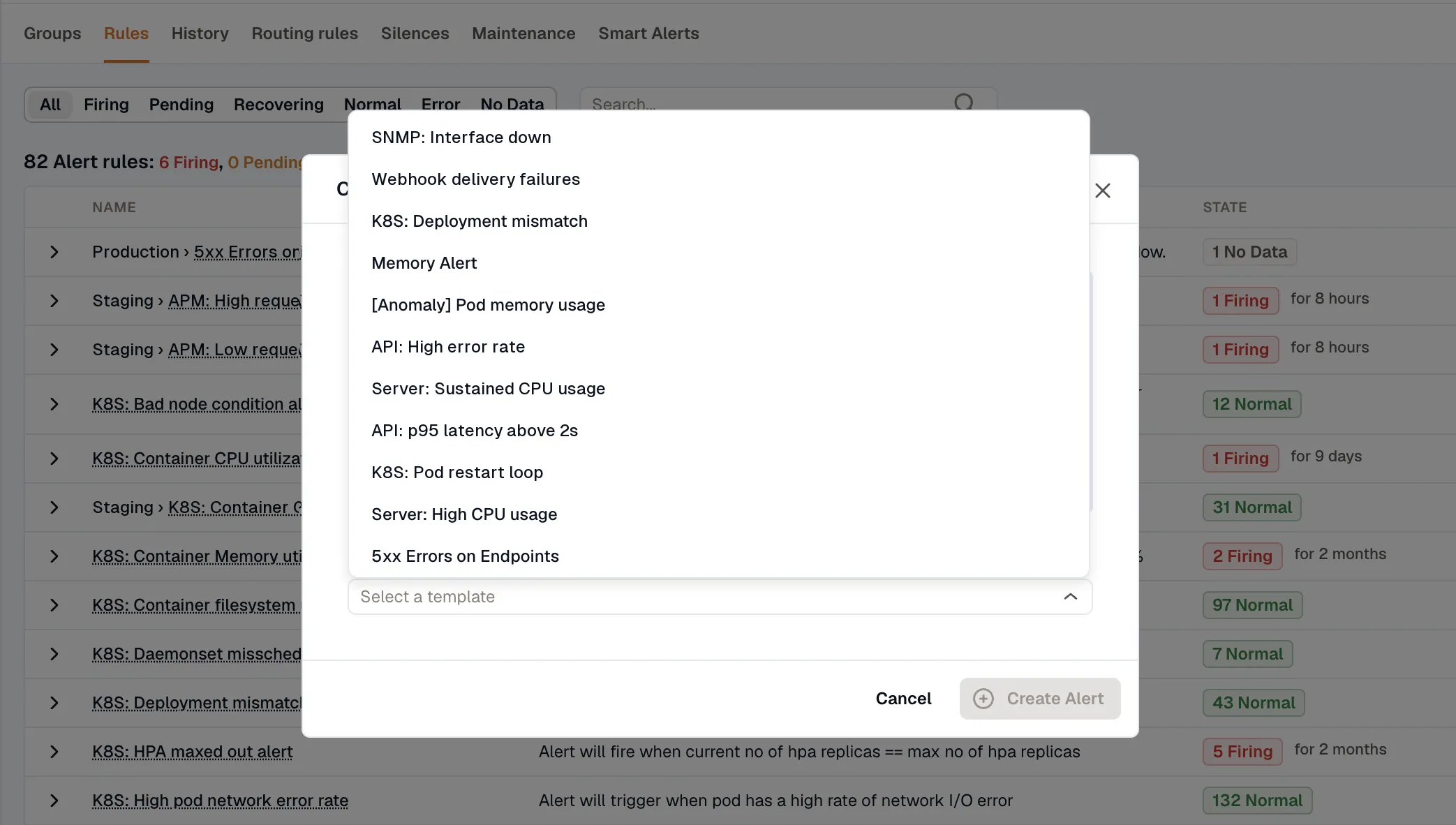Click the search magnifier icon
The image size is (1456, 825).
[963, 103]
